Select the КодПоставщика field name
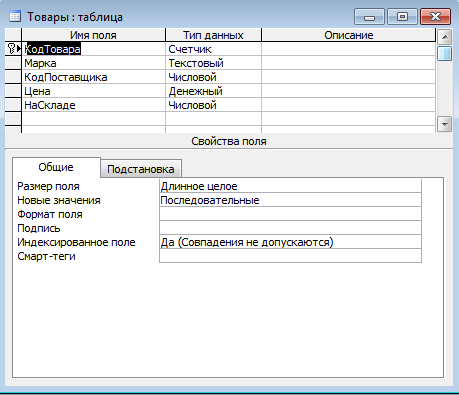 [x=93, y=77]
